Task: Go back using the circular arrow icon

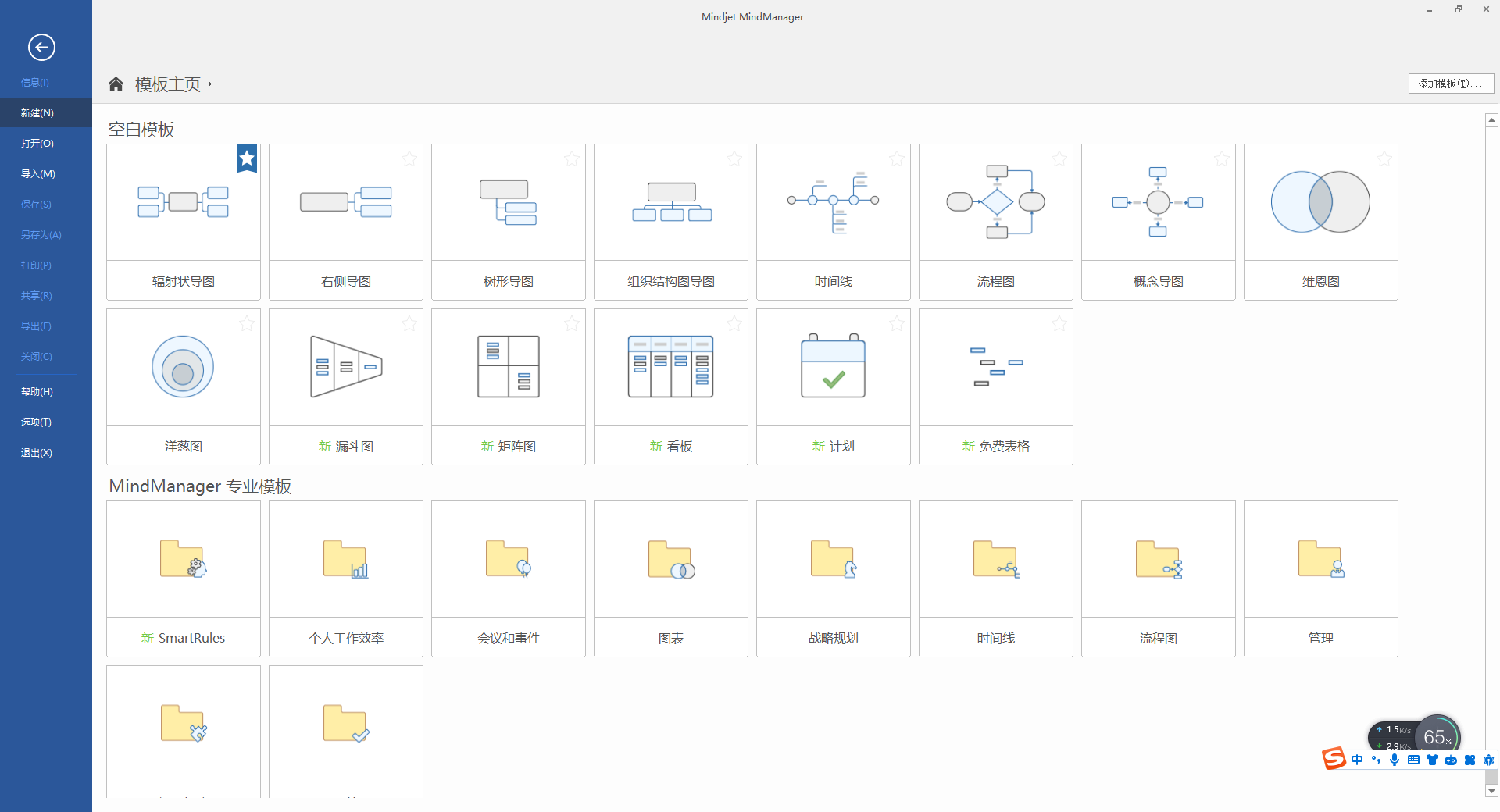Action: [x=41, y=47]
